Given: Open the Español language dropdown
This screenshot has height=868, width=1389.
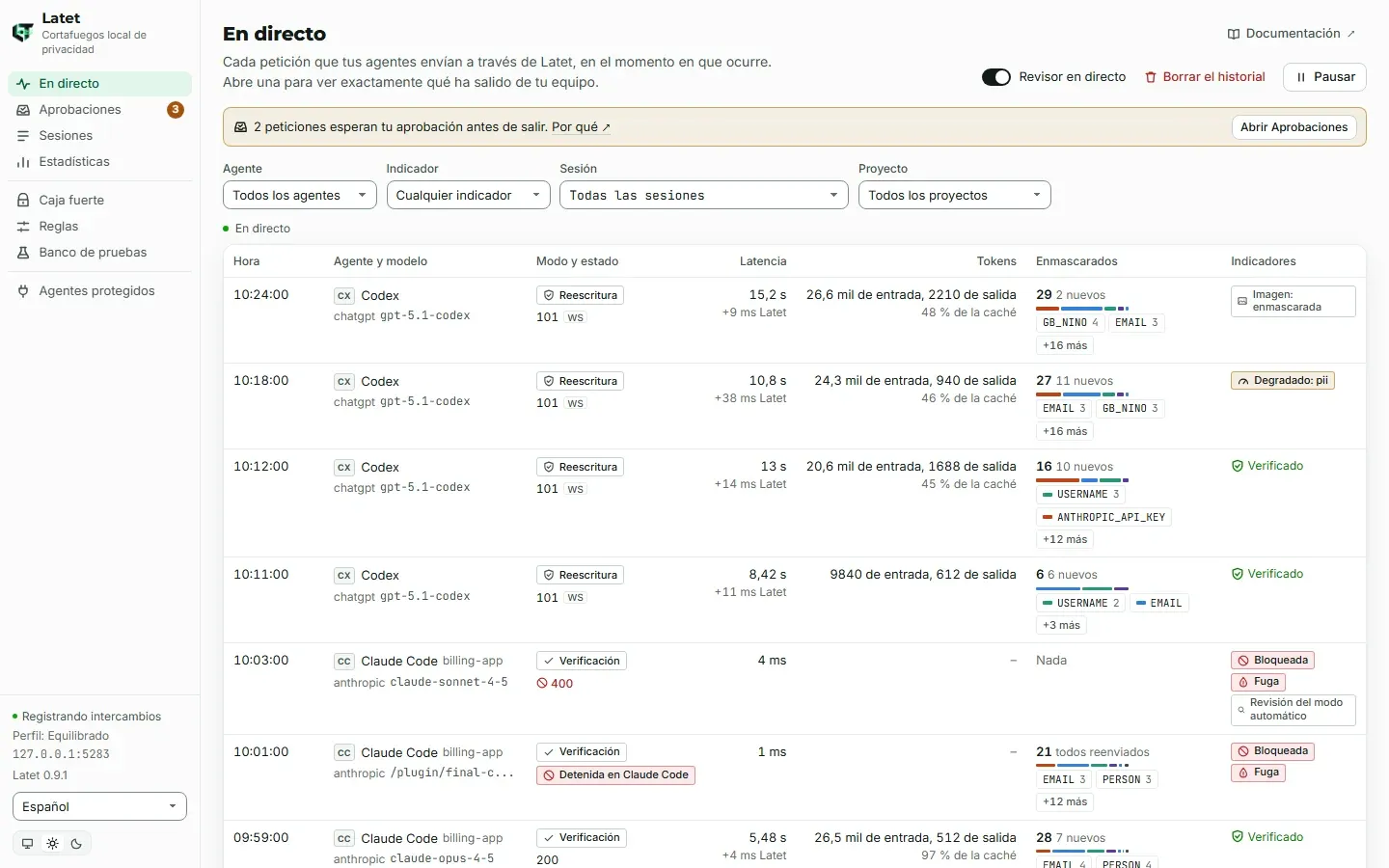Looking at the screenshot, I should [x=99, y=807].
